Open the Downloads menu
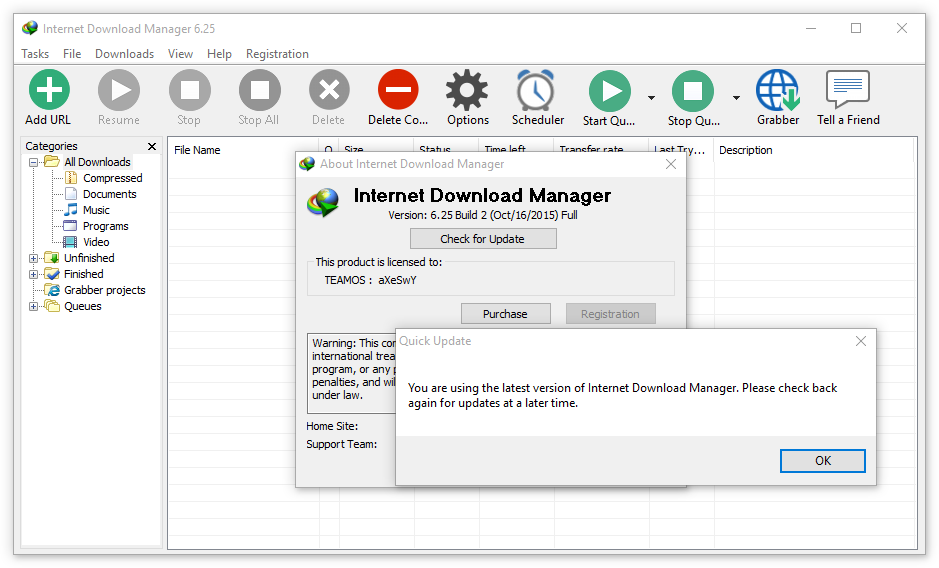The width and height of the screenshot is (939, 568). click(125, 54)
